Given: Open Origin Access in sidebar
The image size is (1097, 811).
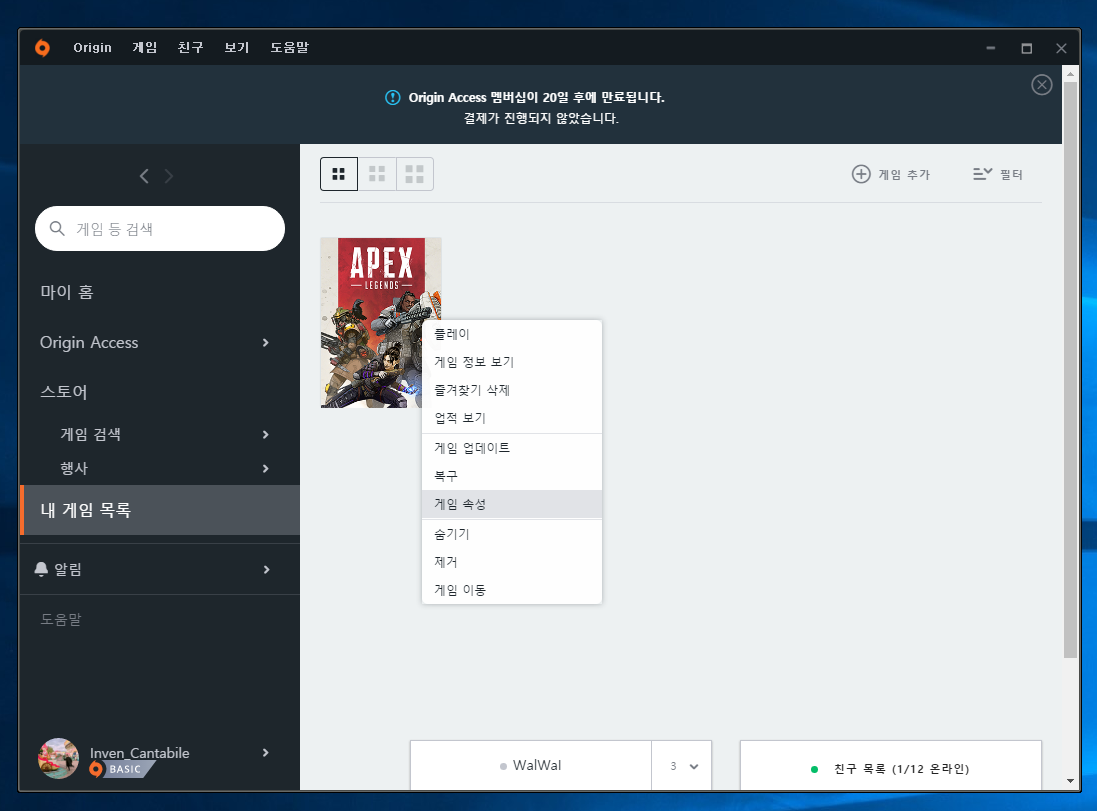Looking at the screenshot, I should [x=89, y=342].
